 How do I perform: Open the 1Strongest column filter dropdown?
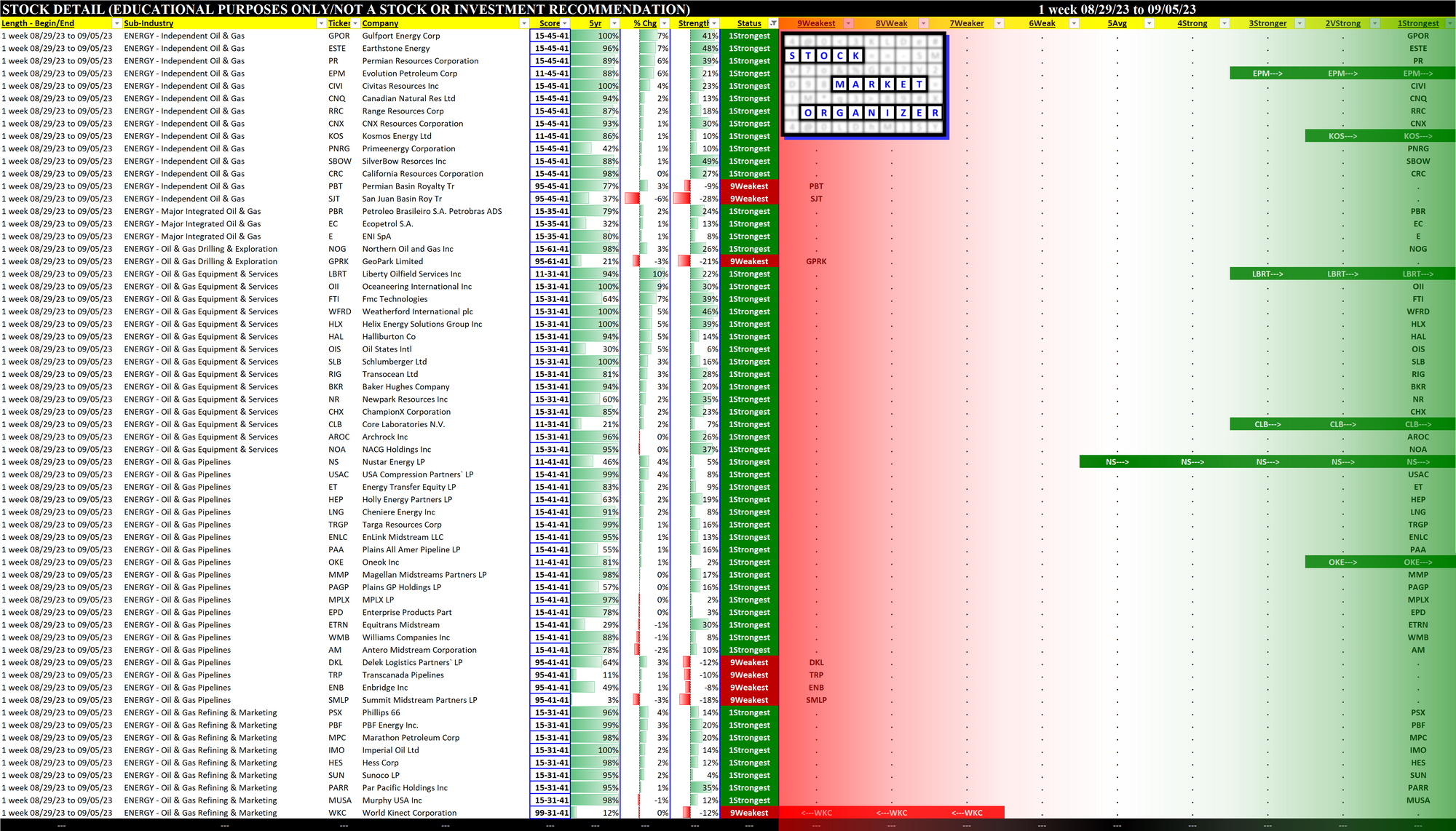[1449, 23]
